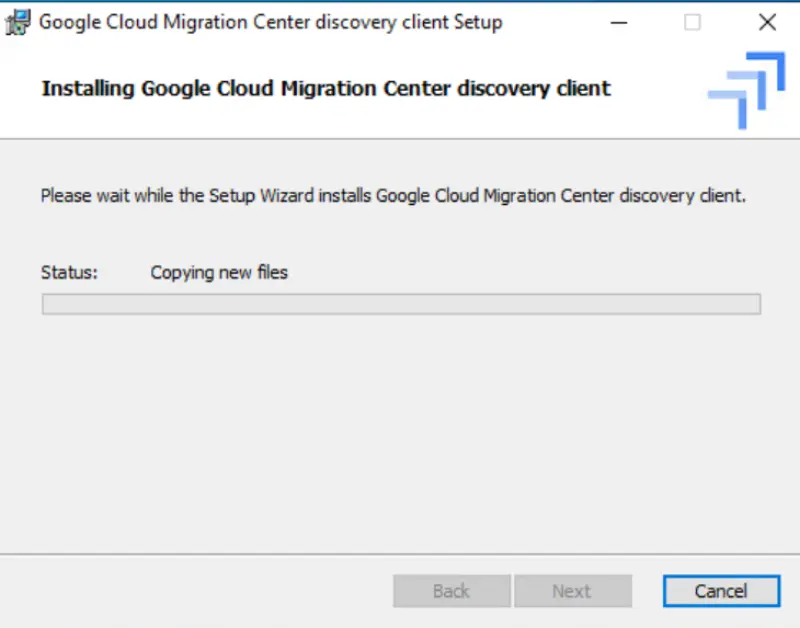Click the disabled Back button
Viewport: 800px width, 628px height.
click(451, 591)
